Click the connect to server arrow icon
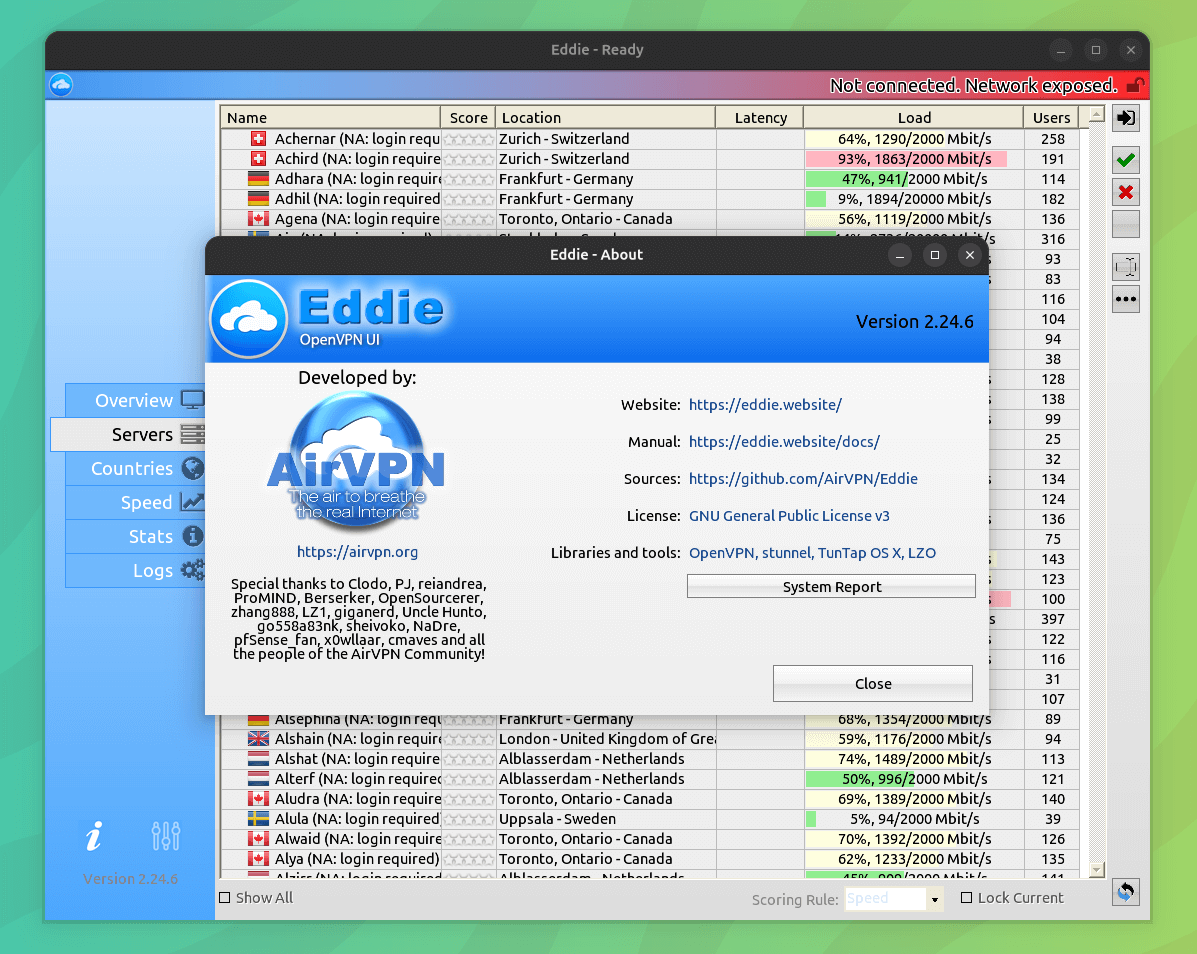This screenshot has width=1197, height=954. (1126, 118)
